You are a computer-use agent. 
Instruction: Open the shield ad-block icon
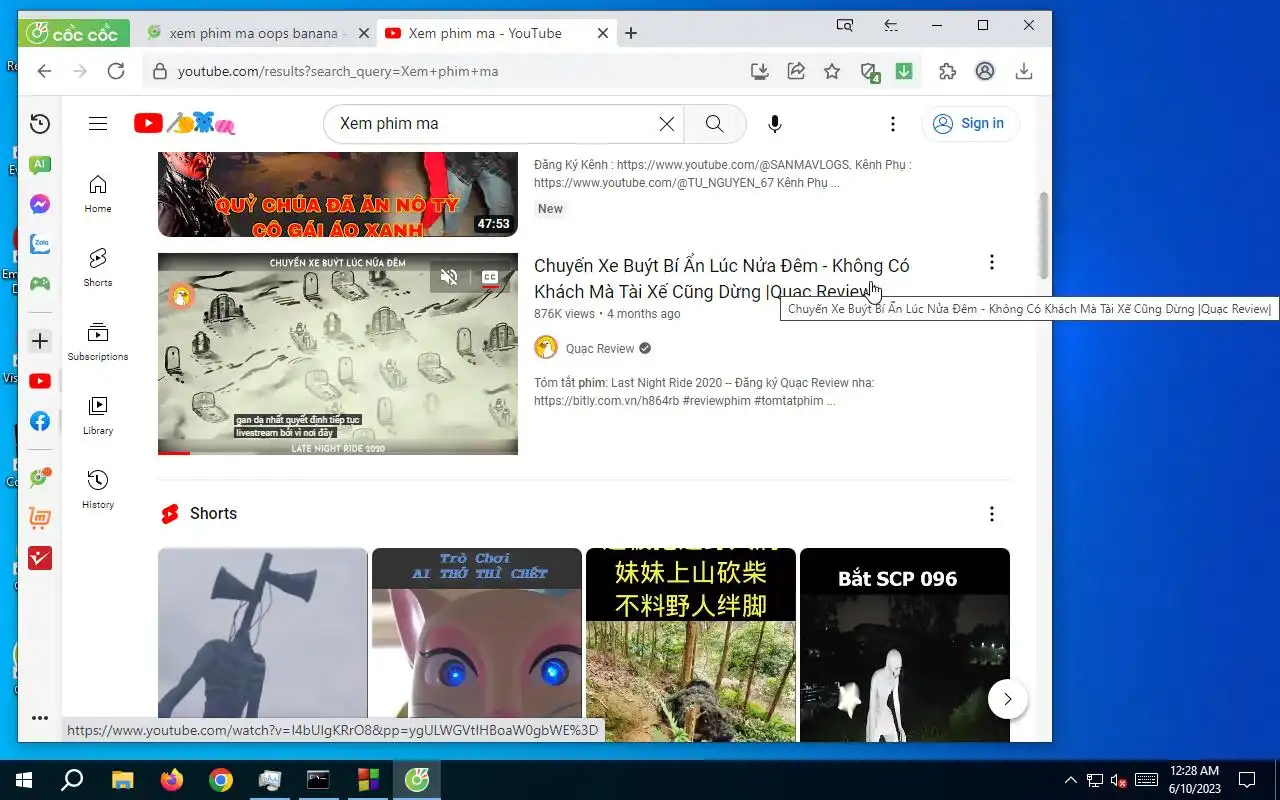point(869,72)
